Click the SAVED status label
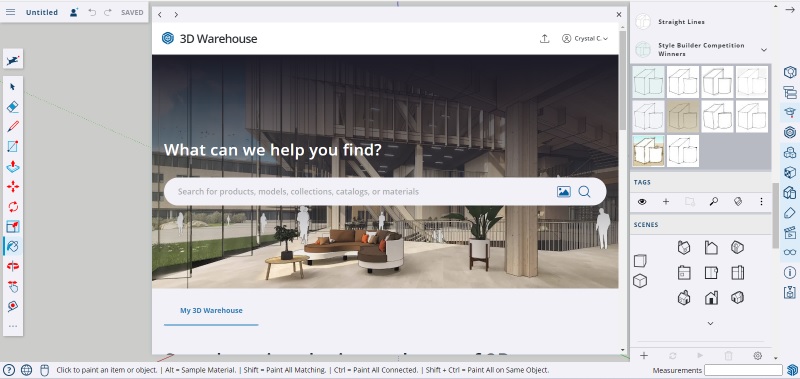 [x=132, y=12]
